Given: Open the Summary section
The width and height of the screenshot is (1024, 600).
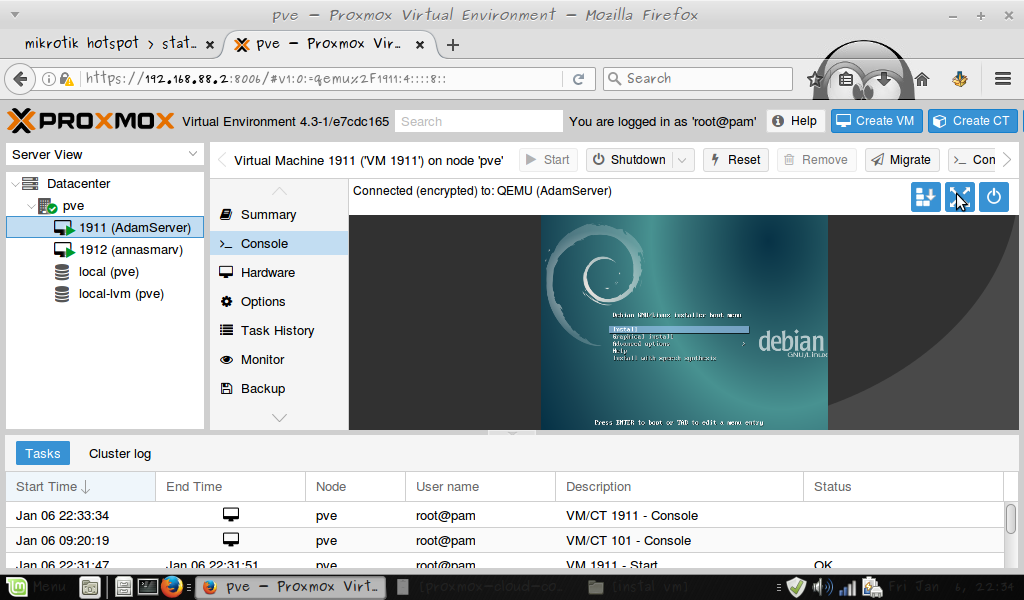Looking at the screenshot, I should pos(279,215).
